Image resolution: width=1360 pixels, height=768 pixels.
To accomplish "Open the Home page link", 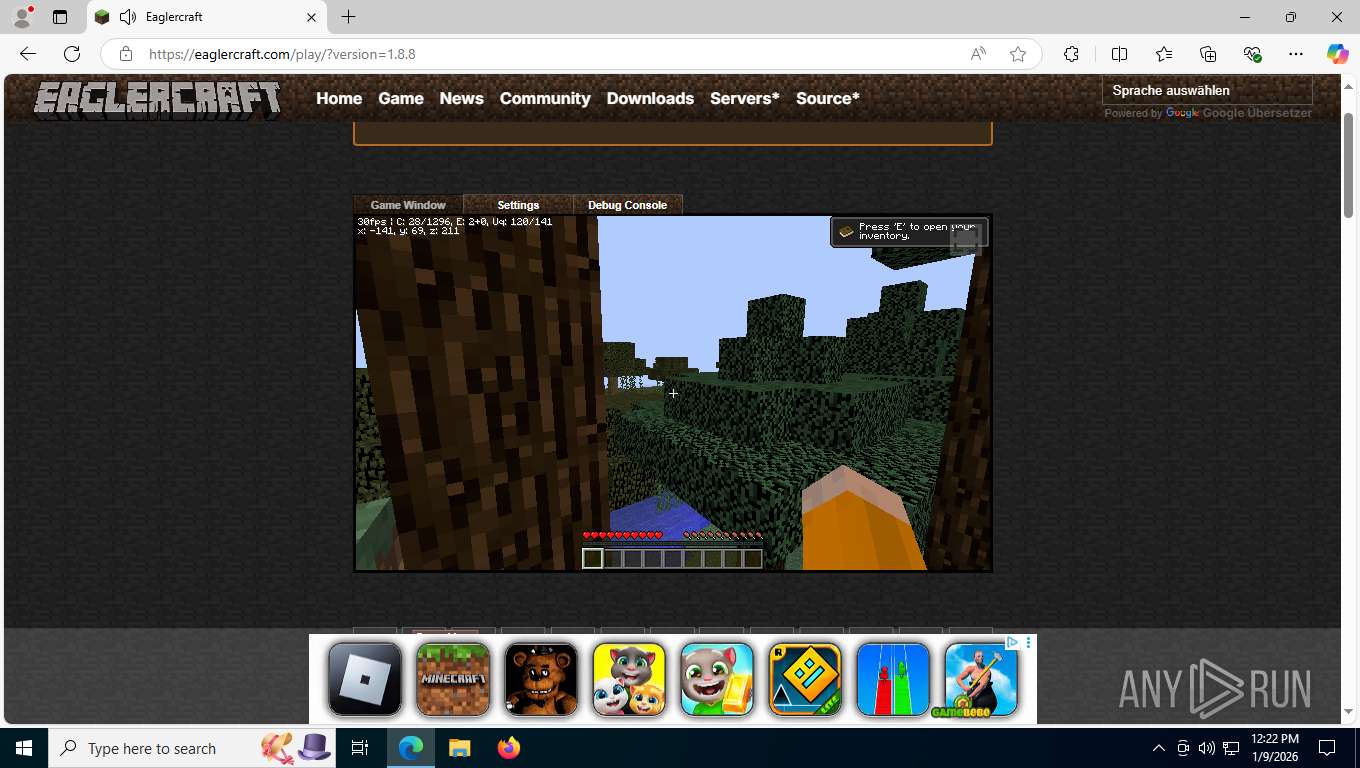I will click(x=339, y=98).
